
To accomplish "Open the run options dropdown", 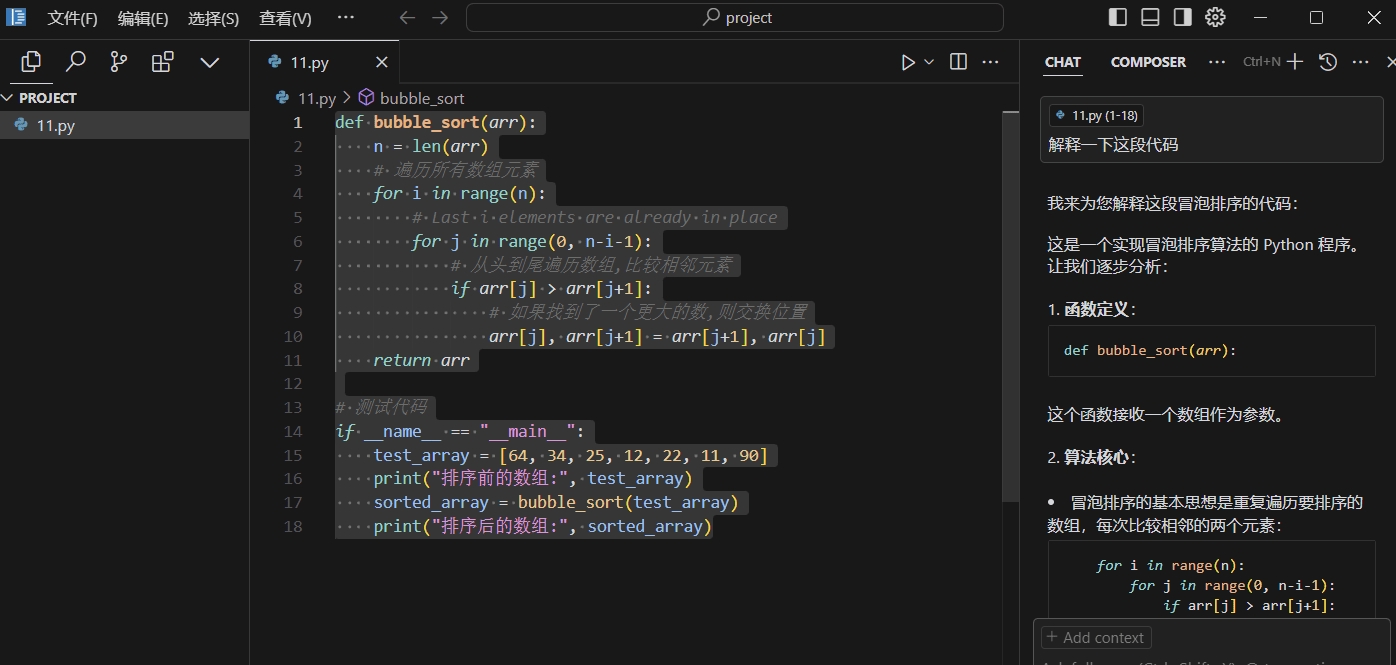I will pos(929,62).
